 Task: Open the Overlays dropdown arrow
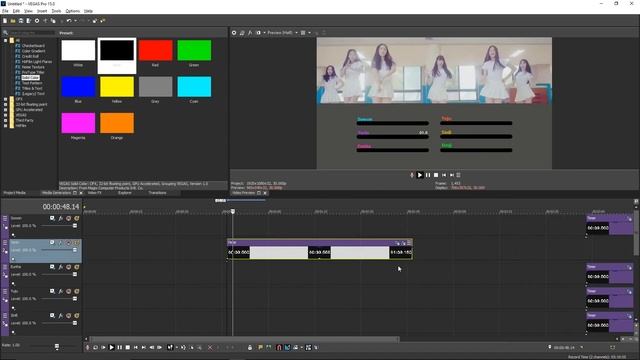(309, 33)
